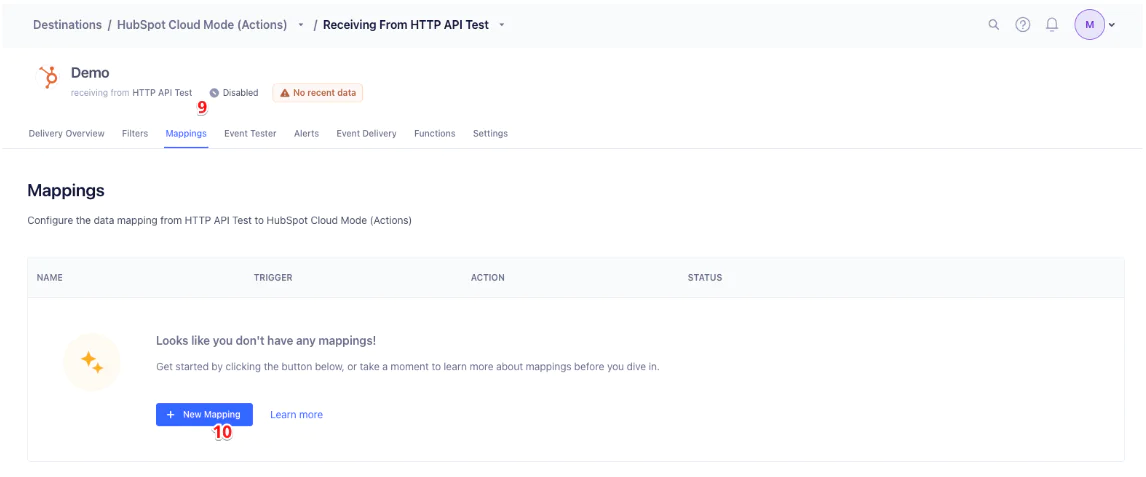Click the Demo destination title
This screenshot has height=477, width=1146.
tap(90, 73)
